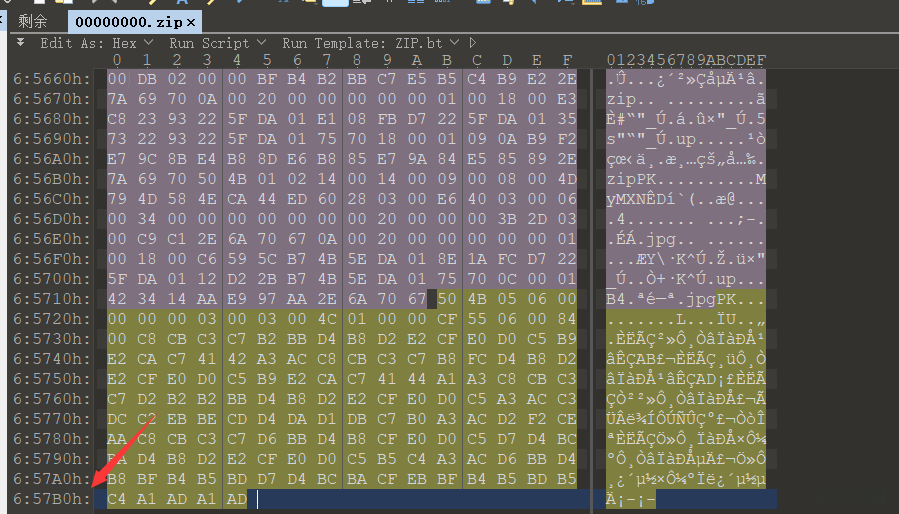Open the Edit As: Hex dropdown

148,42
